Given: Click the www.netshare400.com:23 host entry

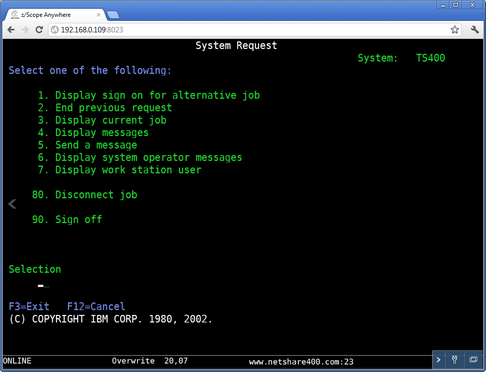Looking at the screenshot, I should pos(301,362).
